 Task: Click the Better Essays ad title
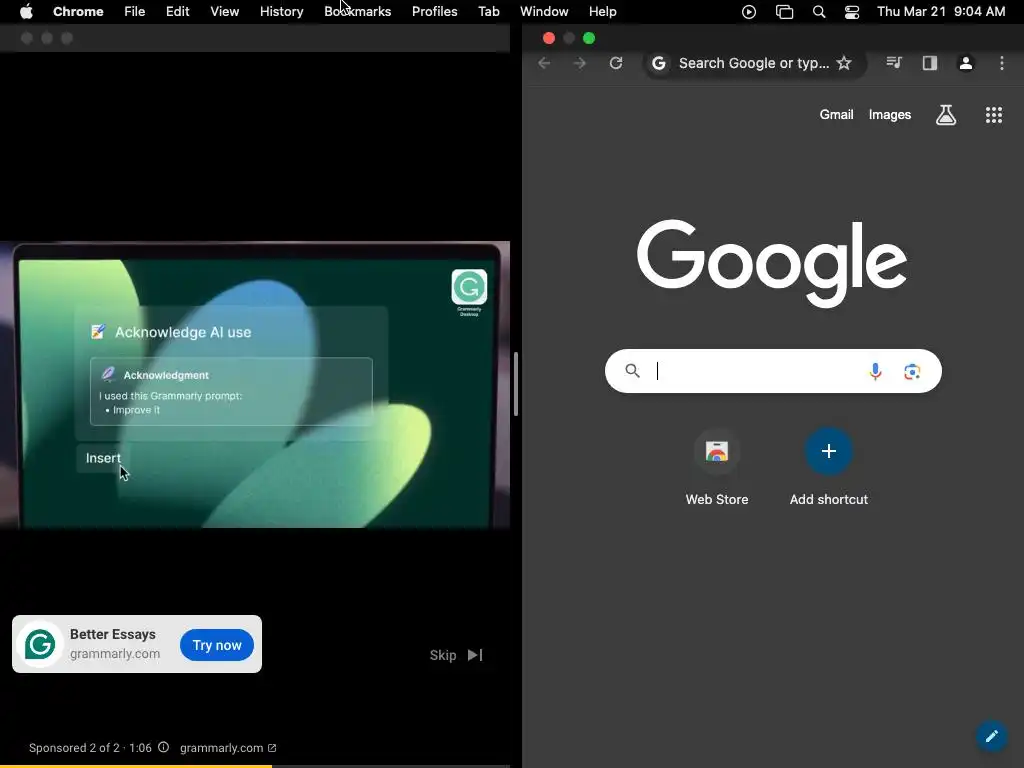pos(113,634)
